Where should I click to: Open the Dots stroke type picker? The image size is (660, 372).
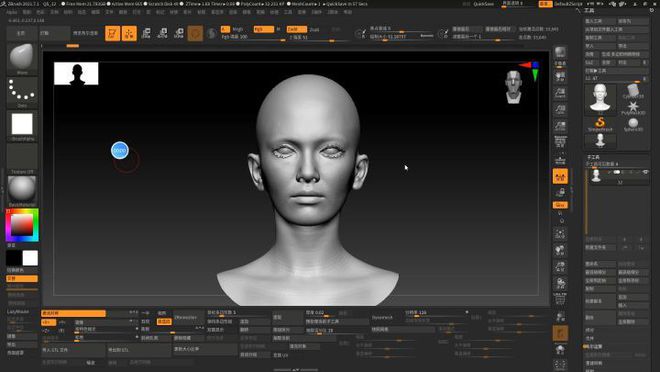[x=22, y=92]
